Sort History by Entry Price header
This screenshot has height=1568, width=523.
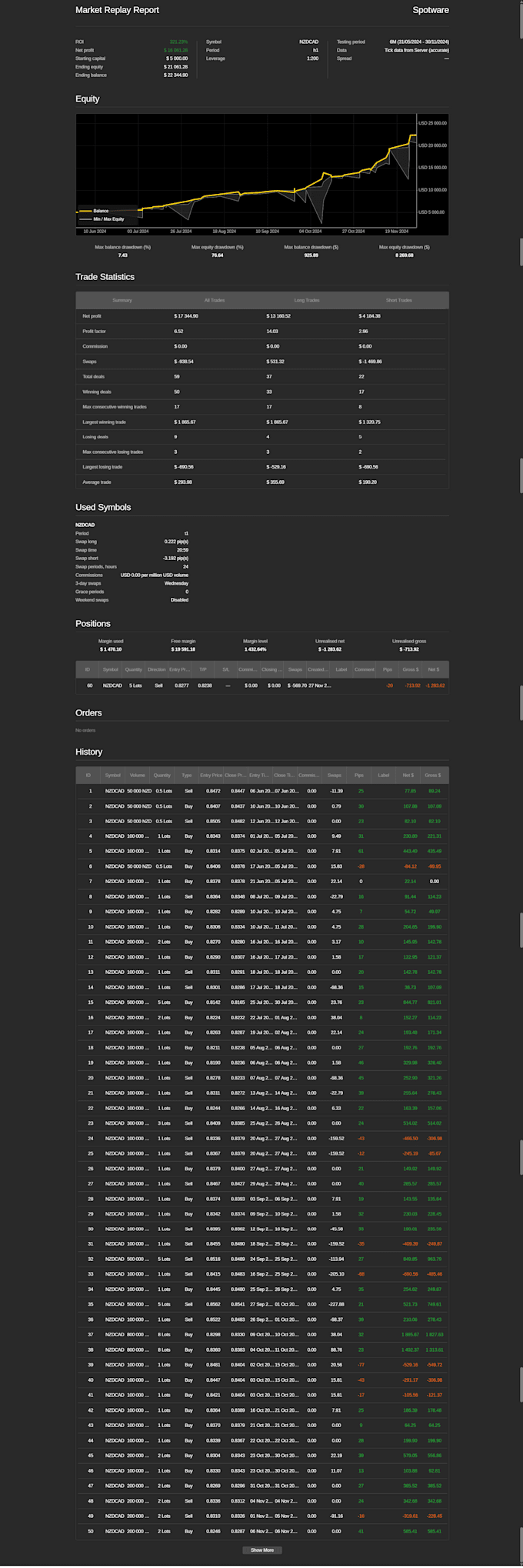point(212,775)
